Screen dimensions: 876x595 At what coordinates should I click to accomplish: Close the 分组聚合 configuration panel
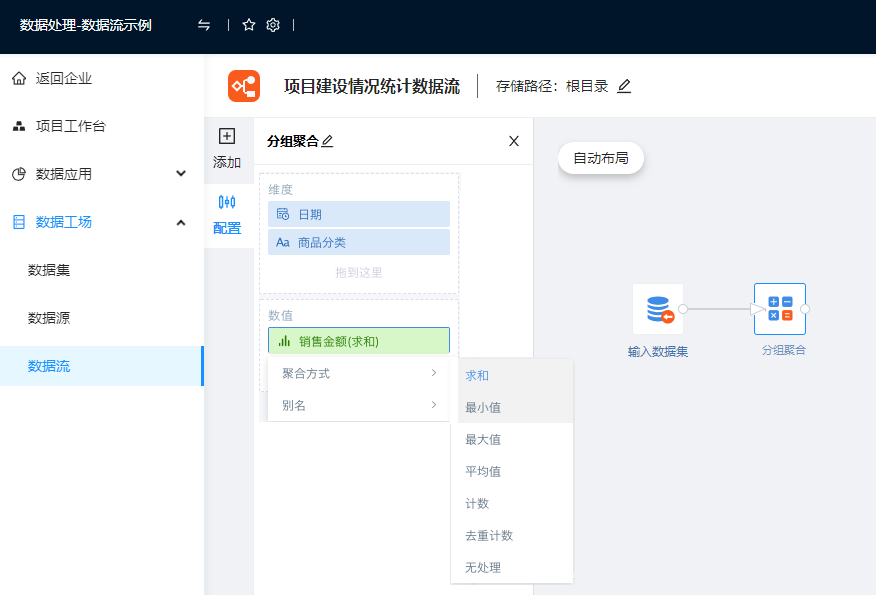[x=514, y=141]
